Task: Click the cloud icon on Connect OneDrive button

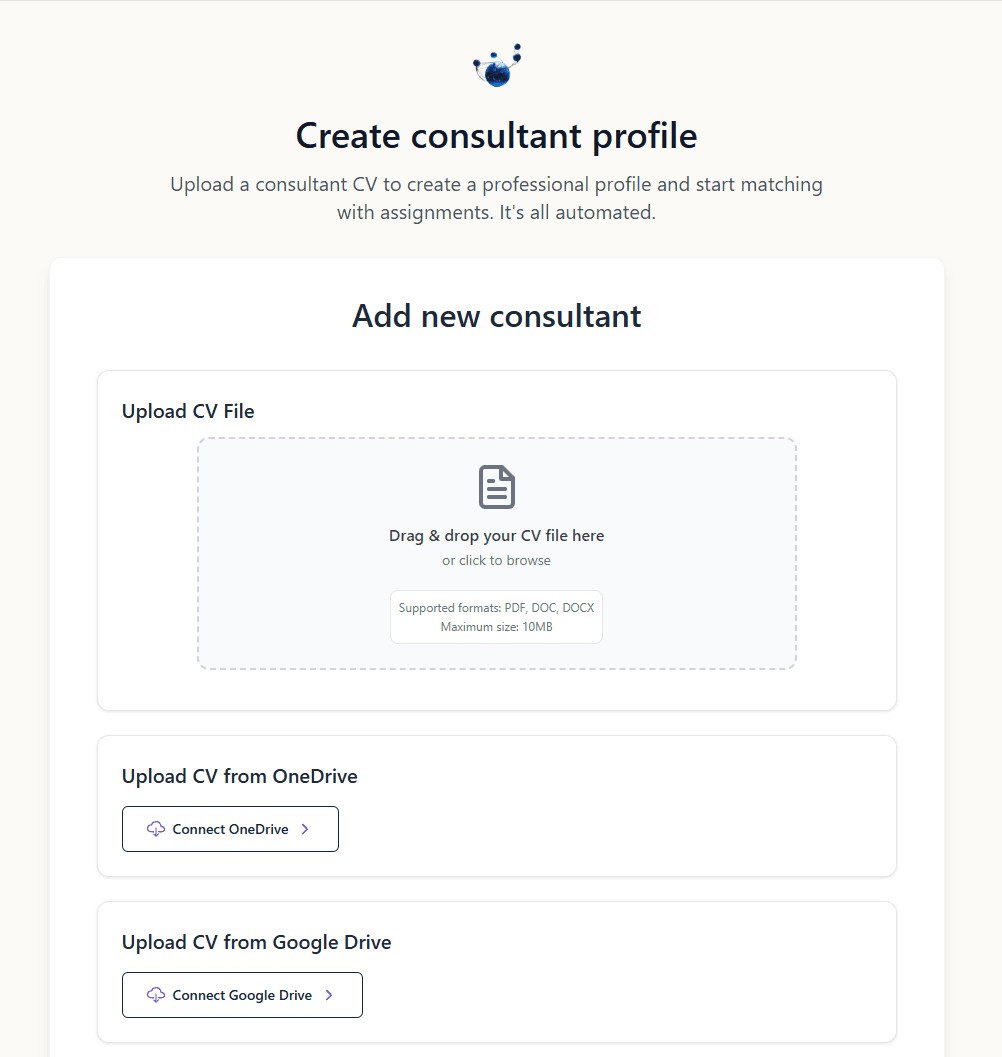Action: [156, 829]
